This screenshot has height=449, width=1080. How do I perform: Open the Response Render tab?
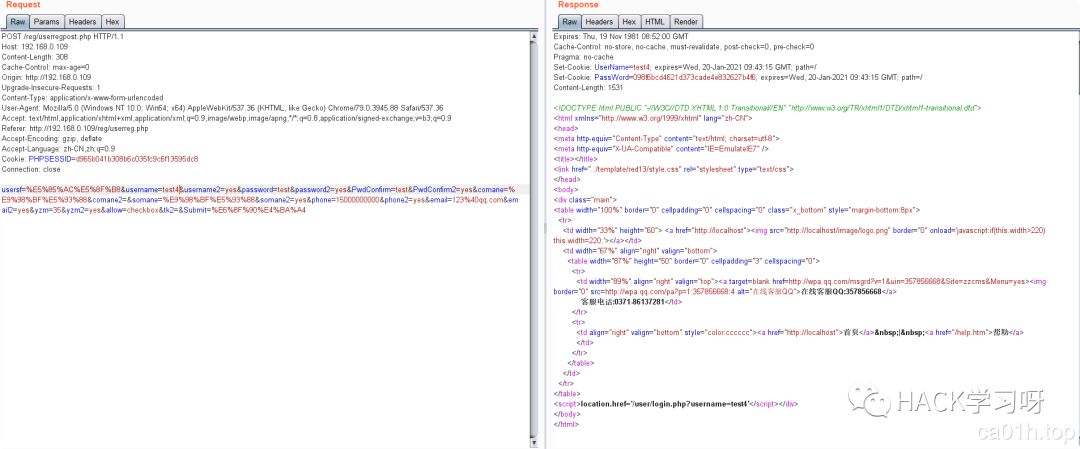[685, 21]
